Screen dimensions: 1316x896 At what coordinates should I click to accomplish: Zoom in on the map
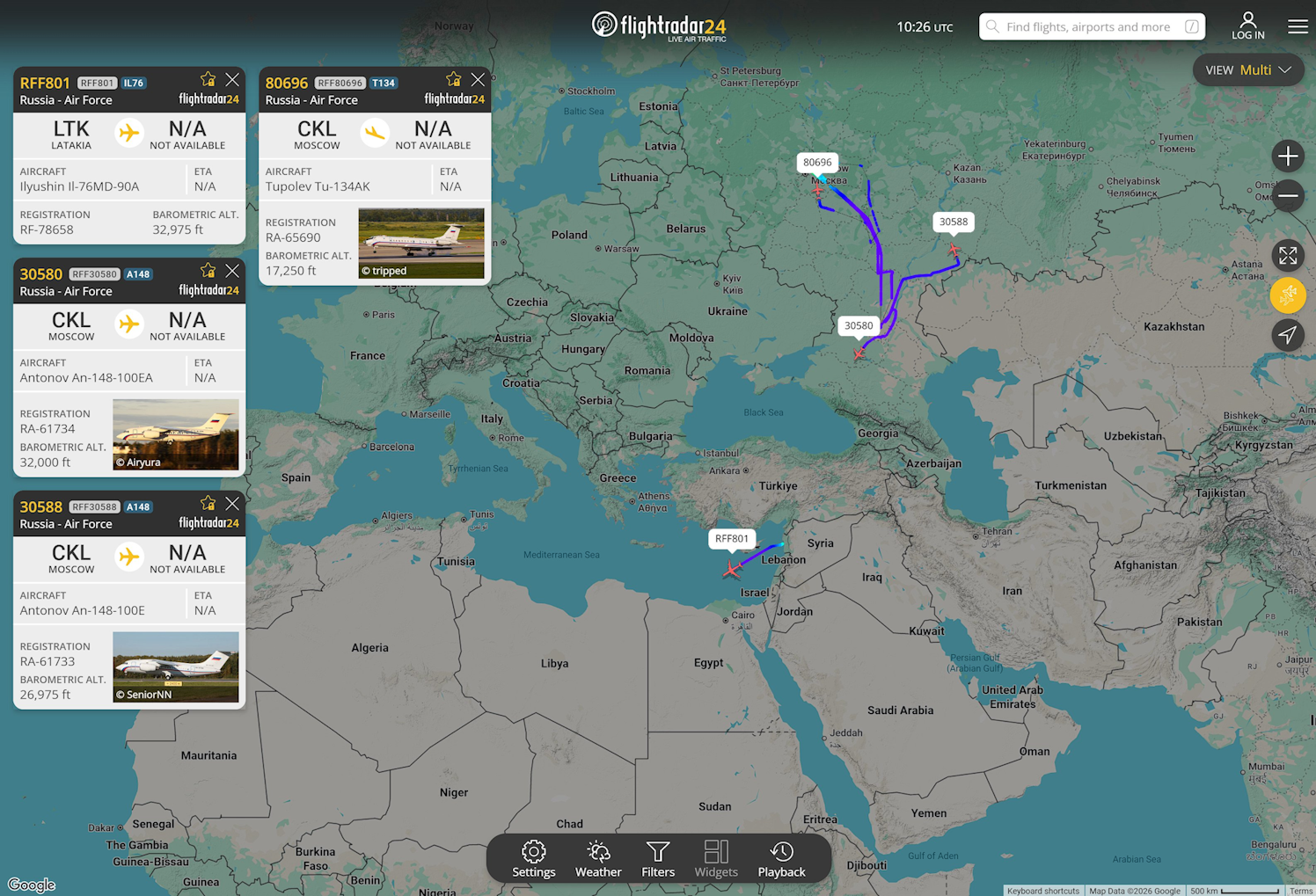pyautogui.click(x=1288, y=157)
